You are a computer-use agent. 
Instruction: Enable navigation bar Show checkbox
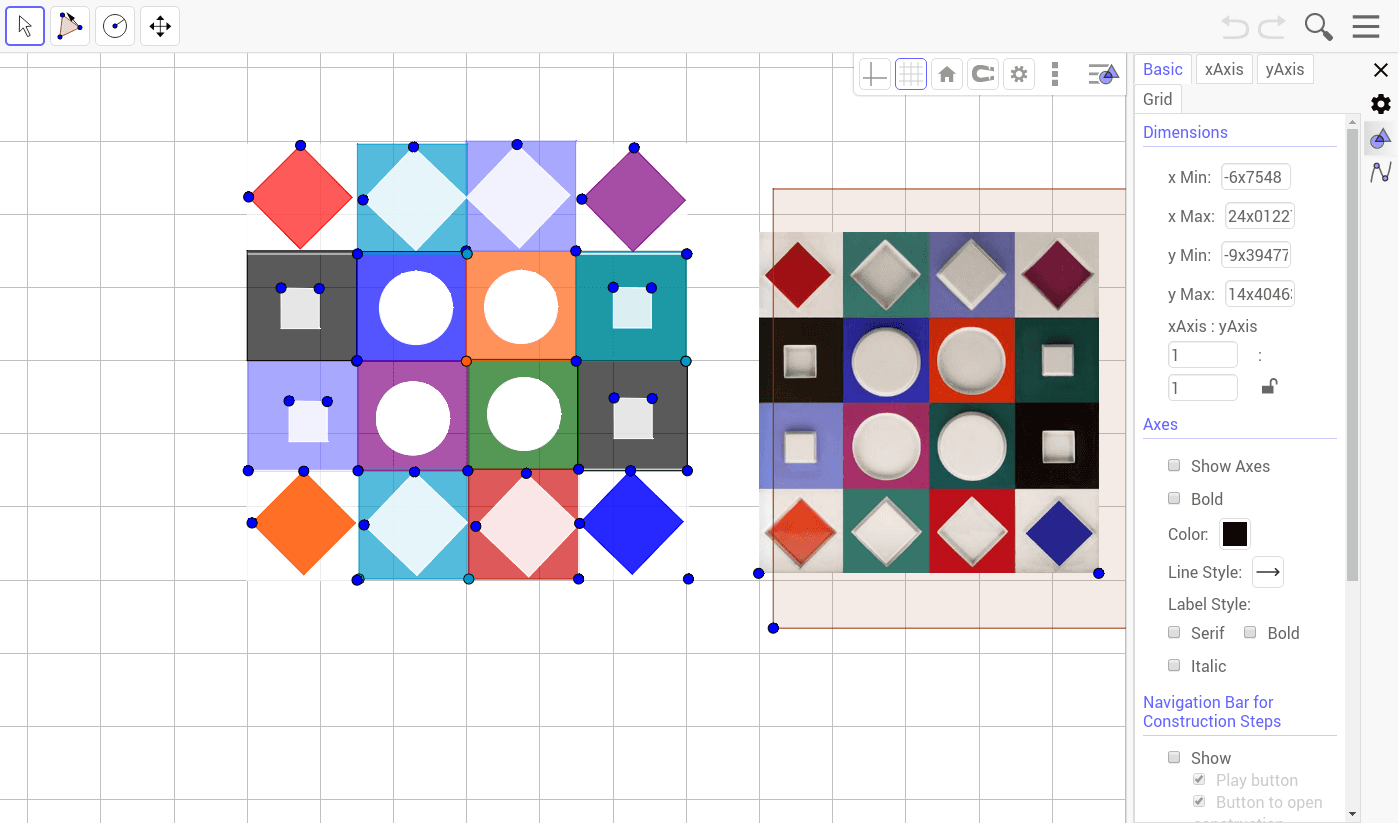1174,758
